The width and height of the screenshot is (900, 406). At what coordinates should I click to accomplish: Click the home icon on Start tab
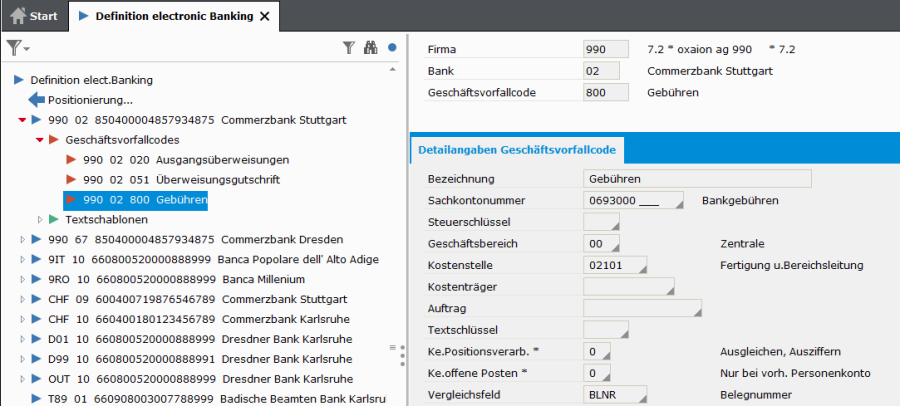pos(17,16)
